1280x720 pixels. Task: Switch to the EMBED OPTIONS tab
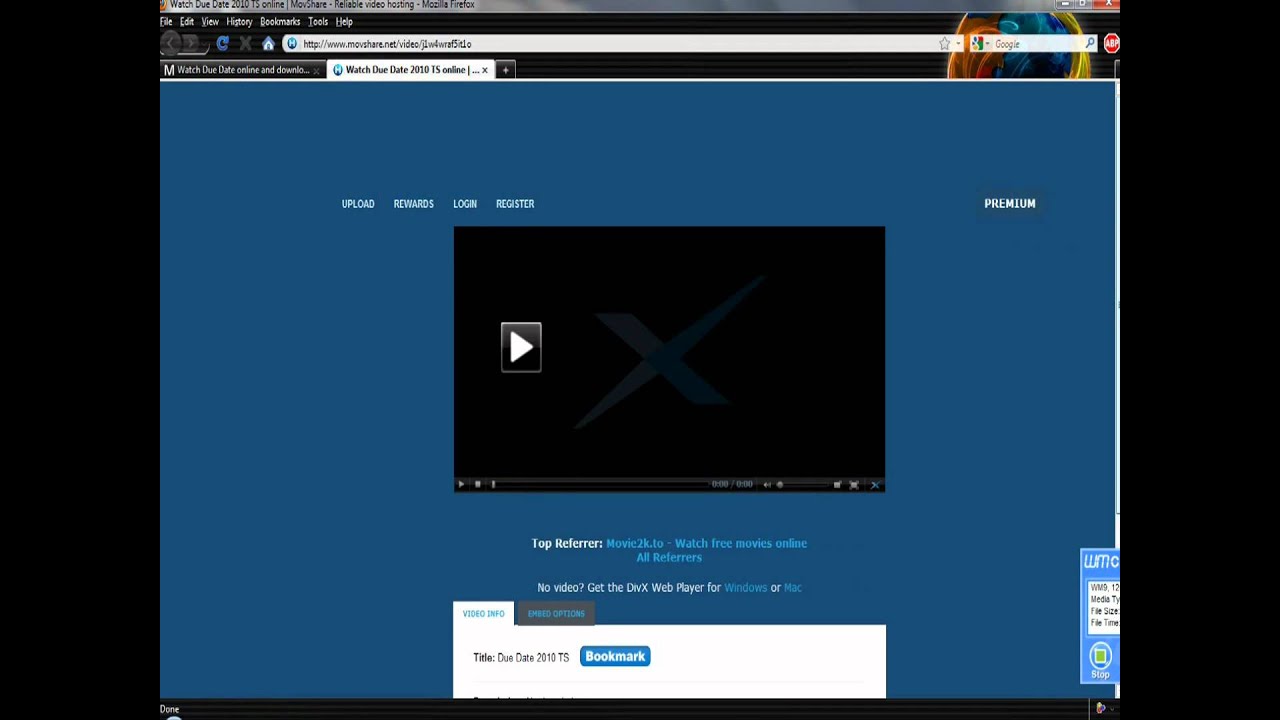coord(556,614)
